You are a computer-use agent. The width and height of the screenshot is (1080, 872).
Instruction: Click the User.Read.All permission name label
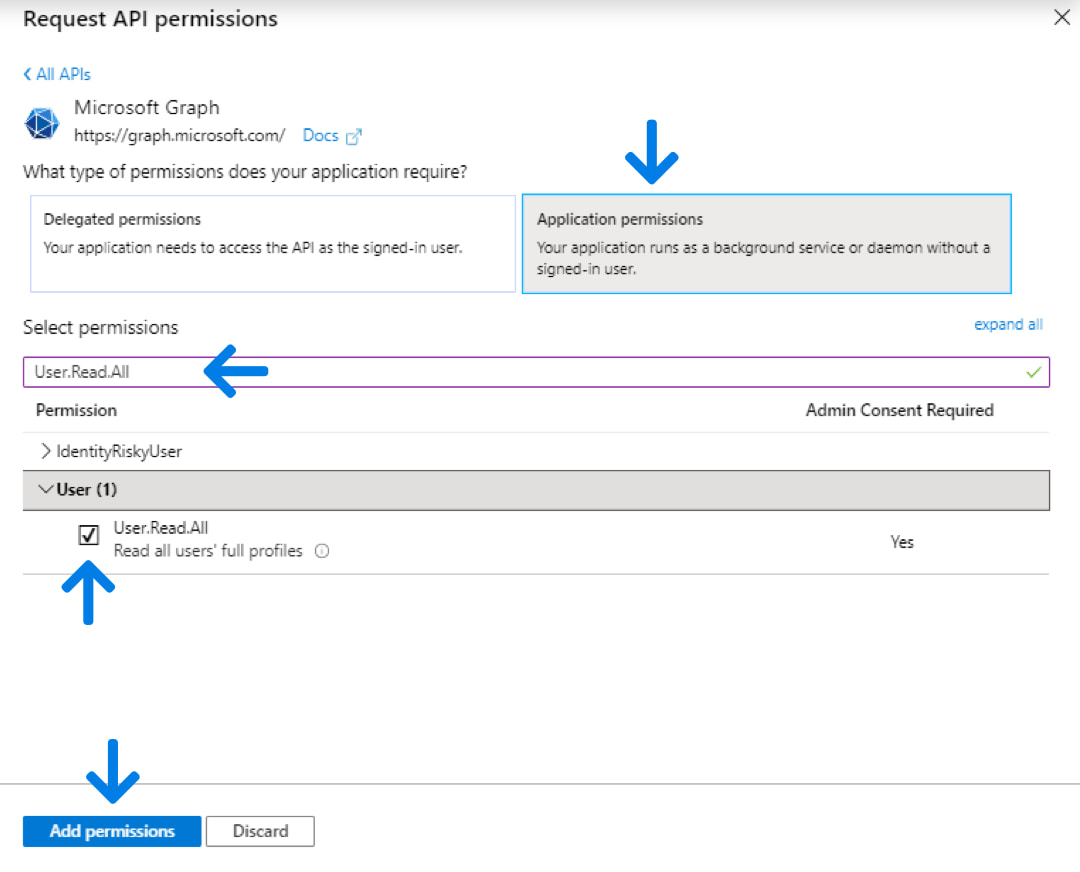click(x=160, y=528)
